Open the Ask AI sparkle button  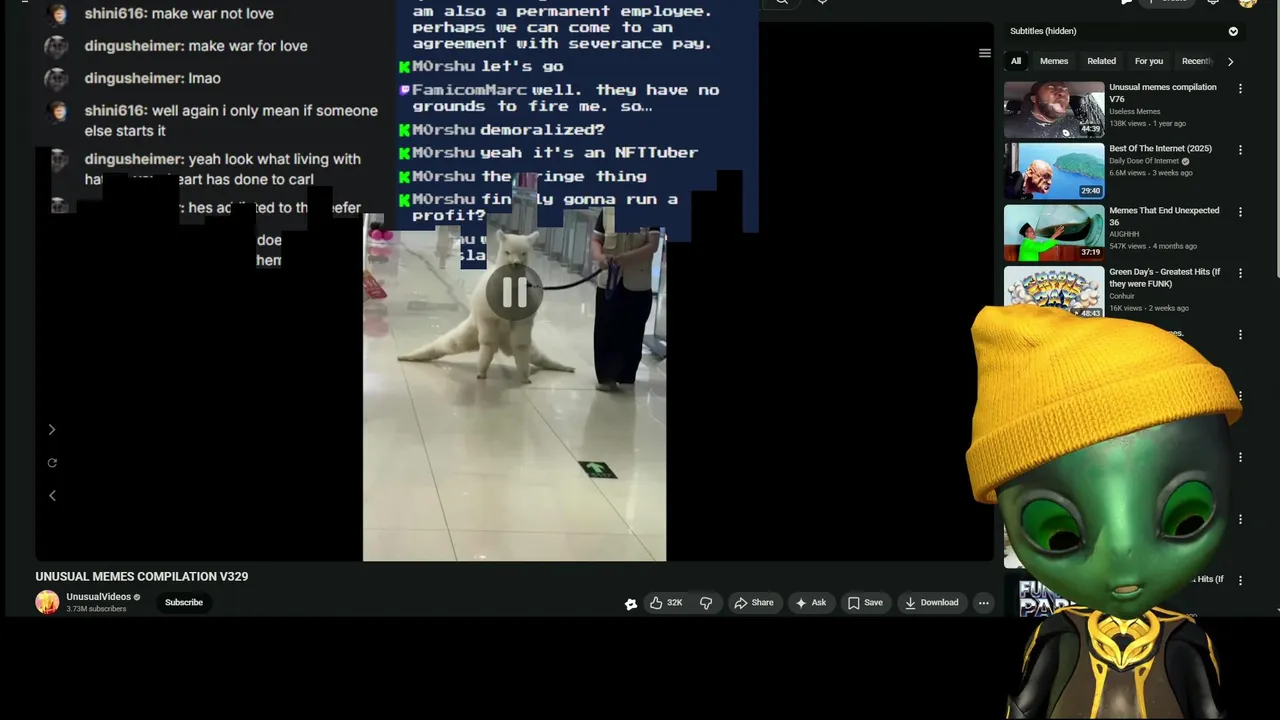[811, 603]
